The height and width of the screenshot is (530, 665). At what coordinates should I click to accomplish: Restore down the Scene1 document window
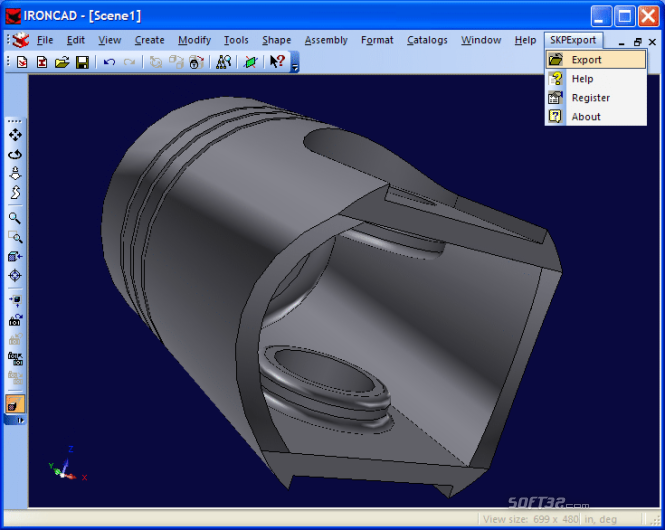point(637,42)
